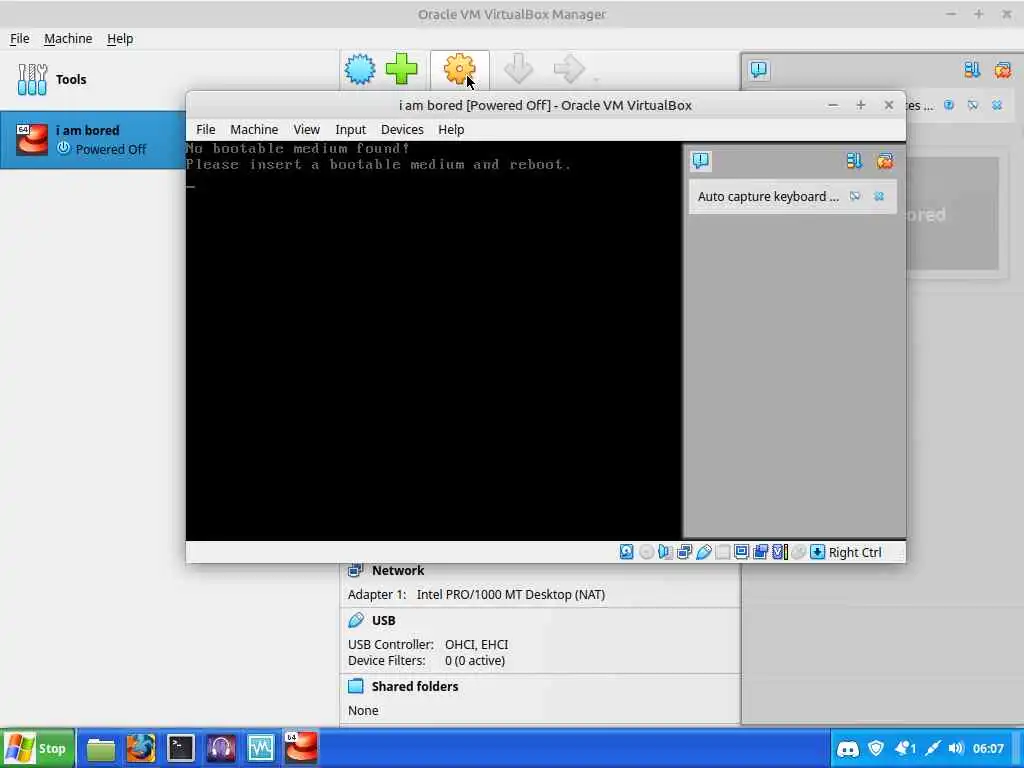Click the Right Ctrl host key label
Viewport: 1024px width, 768px height.
point(855,552)
